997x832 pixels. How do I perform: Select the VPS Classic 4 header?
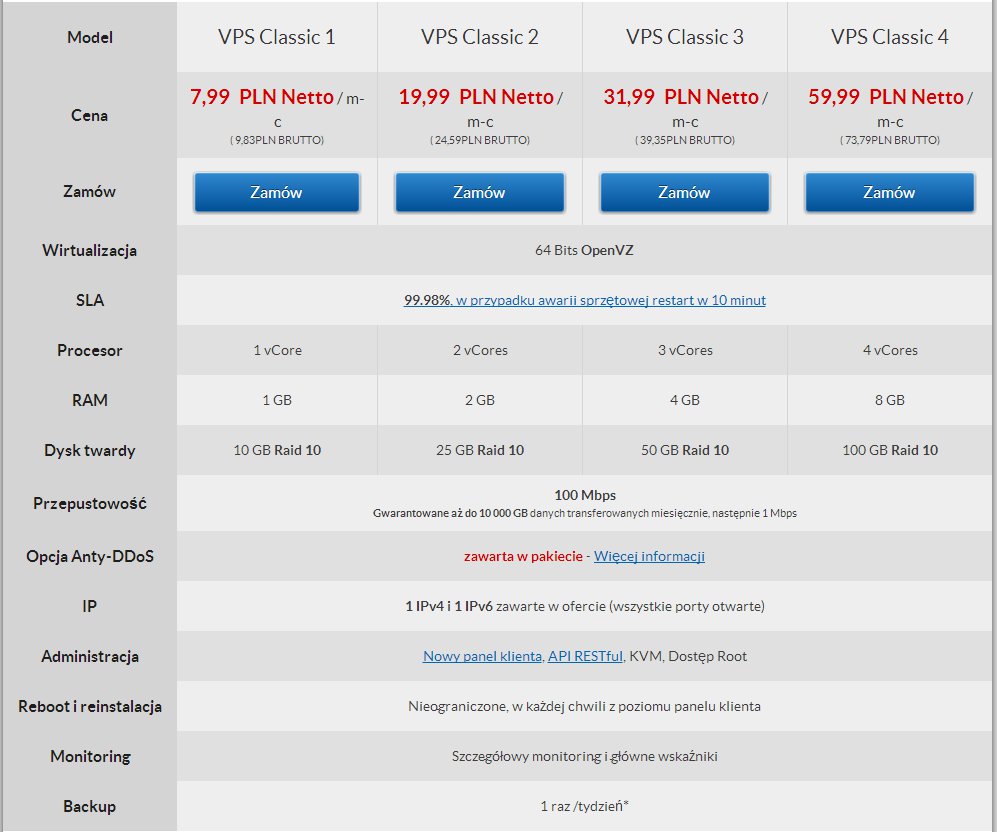pyautogui.click(x=890, y=37)
